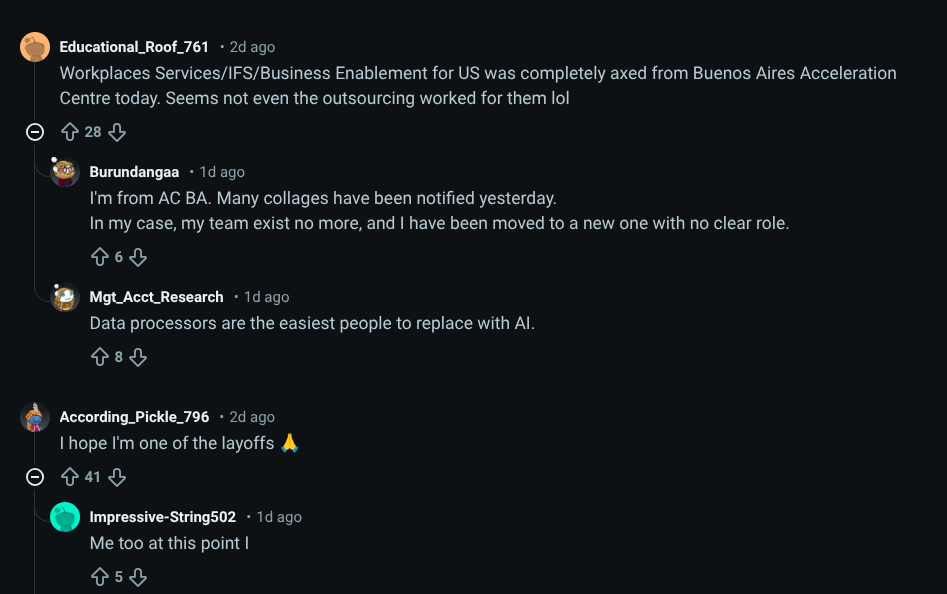Upvote Educational_Roof_761's comment
Viewport: 947px width, 594px height.
point(70,132)
